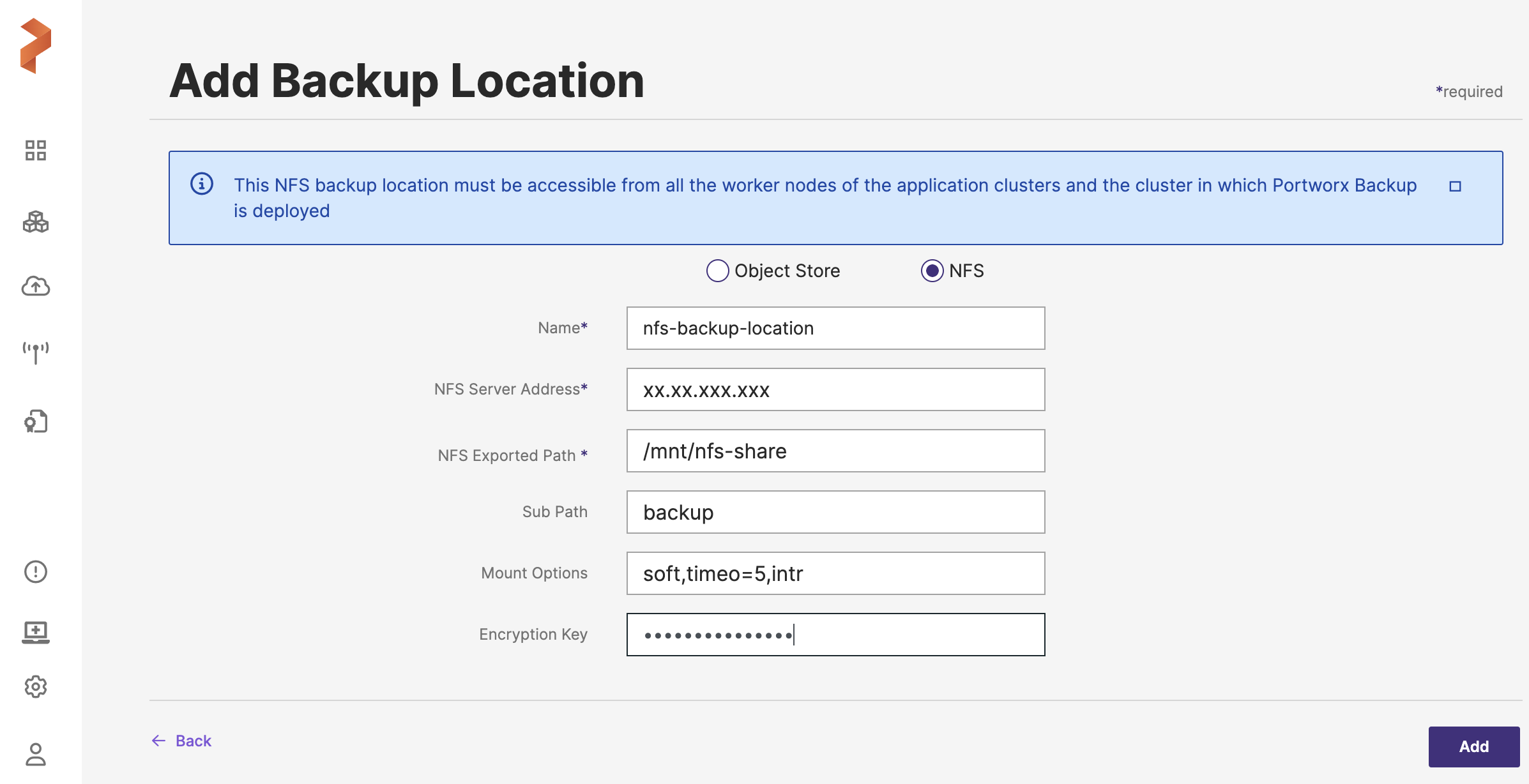1529x784 pixels.
Task: Click the antenna signal sidebar icon
Action: point(36,352)
